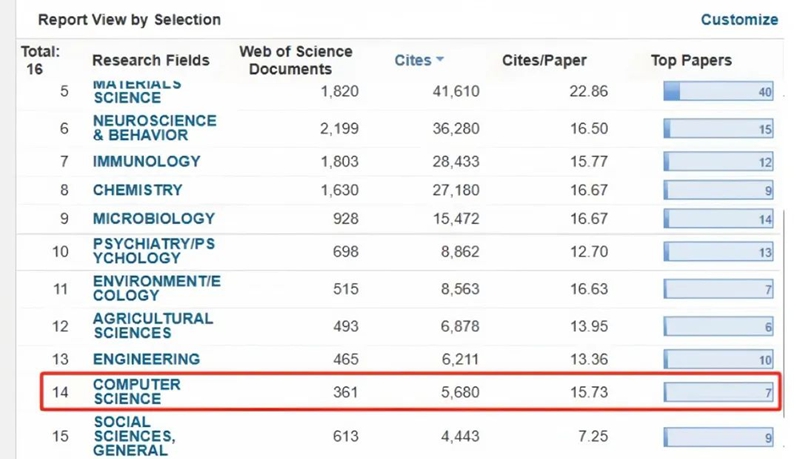Open Agricultural Sciences field link
800x459 pixels.
[x=152, y=325]
